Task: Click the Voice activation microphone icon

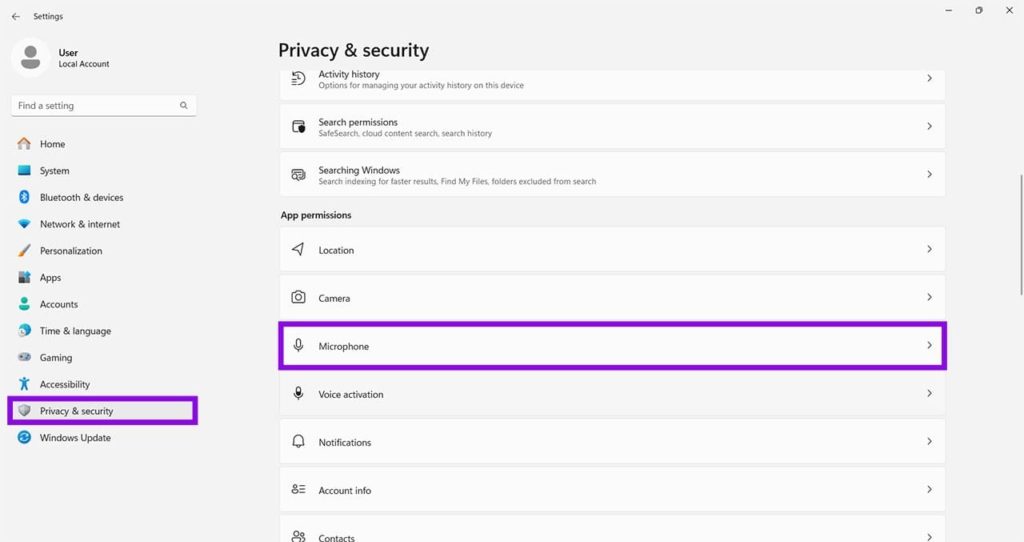Action: pos(298,393)
